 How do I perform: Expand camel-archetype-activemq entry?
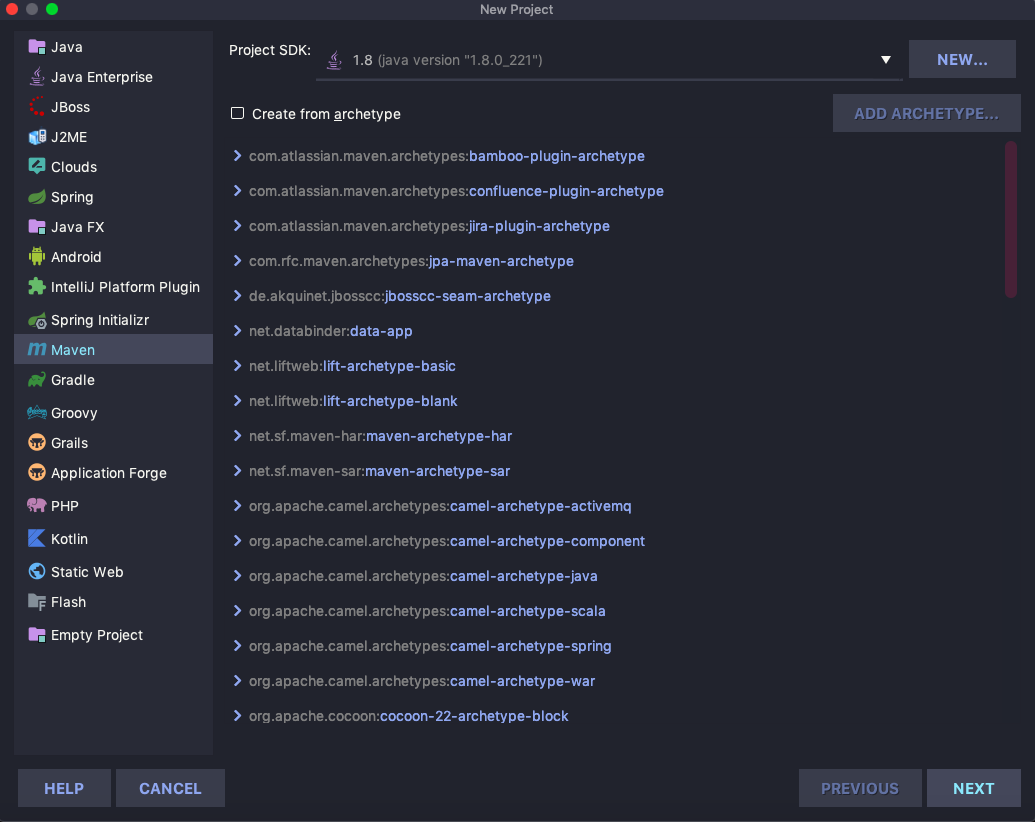point(237,506)
